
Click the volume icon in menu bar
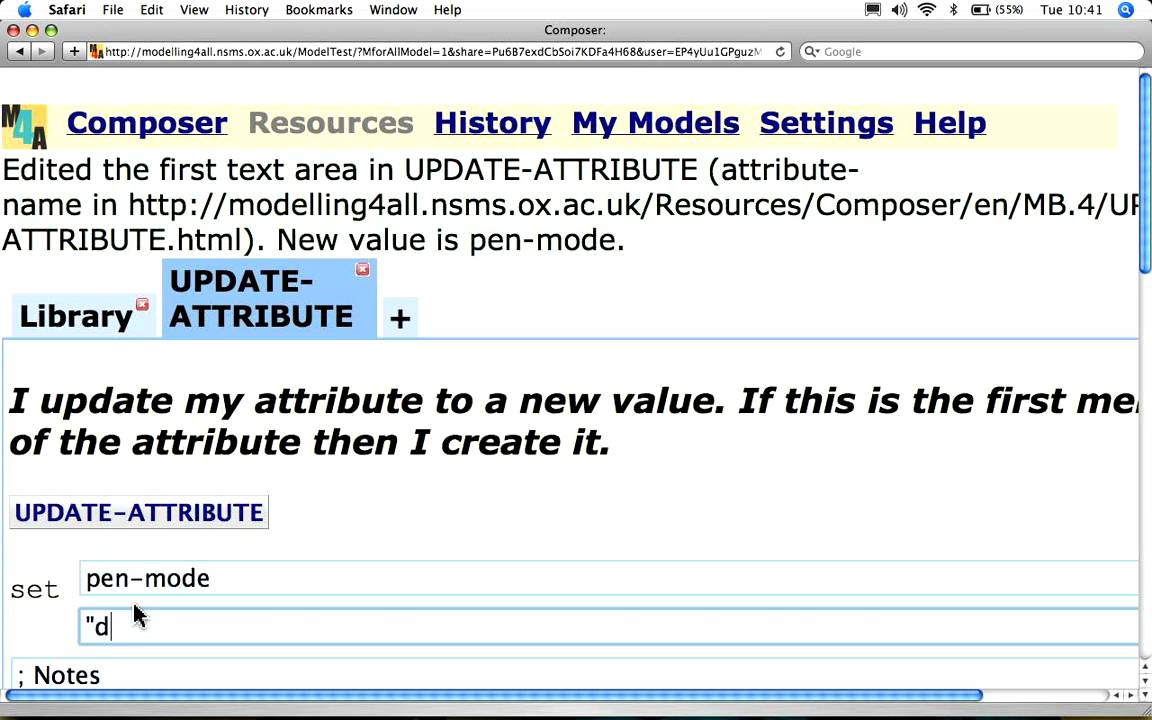pyautogui.click(x=899, y=10)
